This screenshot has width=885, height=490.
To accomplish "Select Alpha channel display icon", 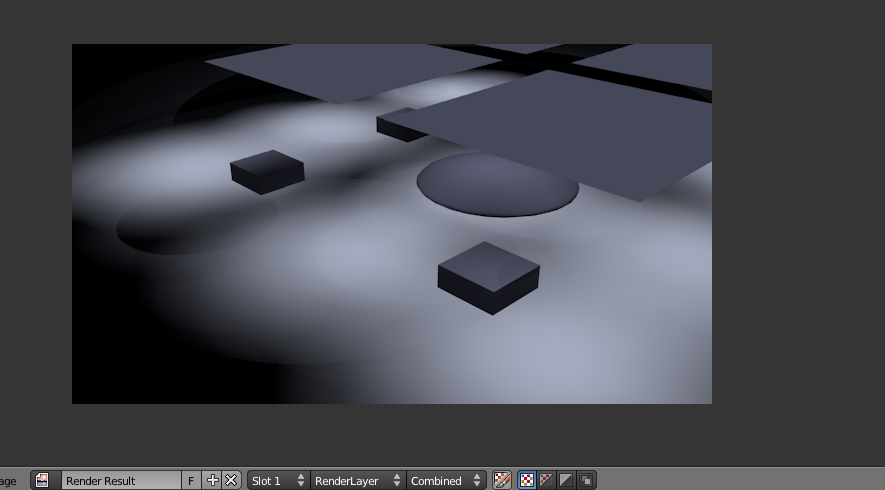I will coord(566,480).
